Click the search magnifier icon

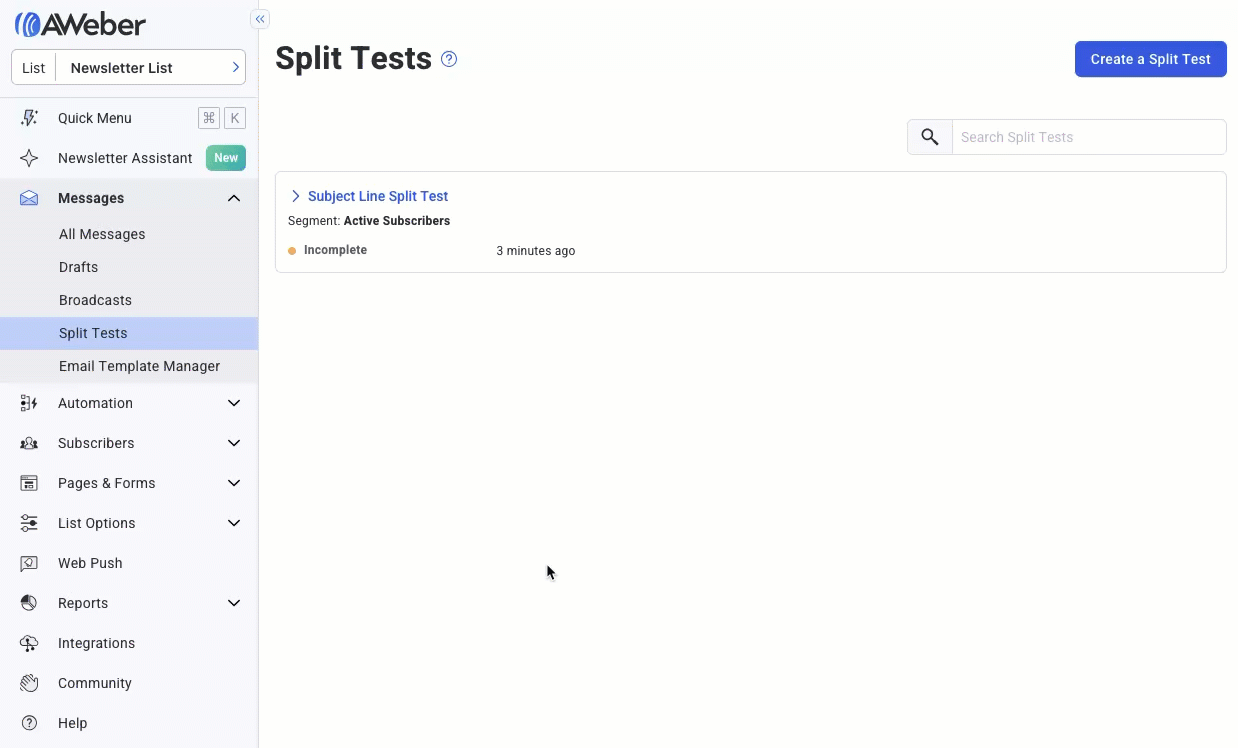929,136
